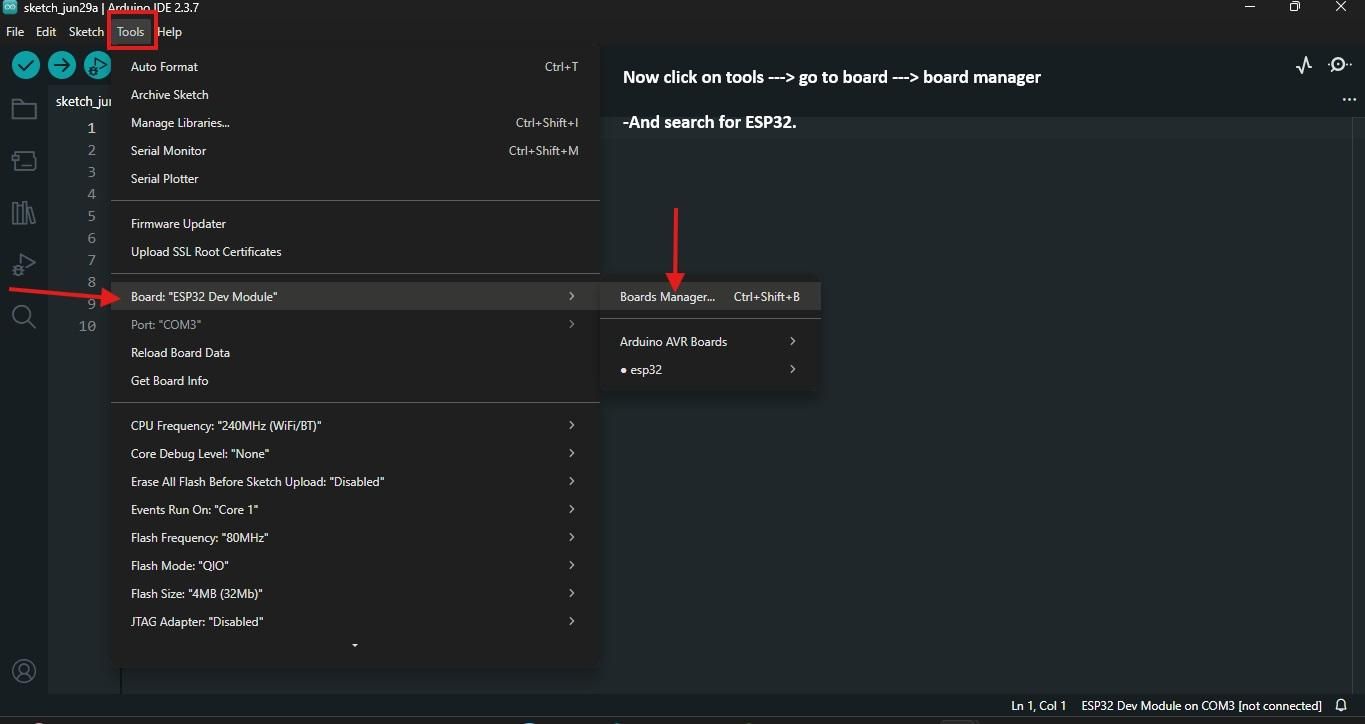Click line number 5 in the gutter

[91, 216]
